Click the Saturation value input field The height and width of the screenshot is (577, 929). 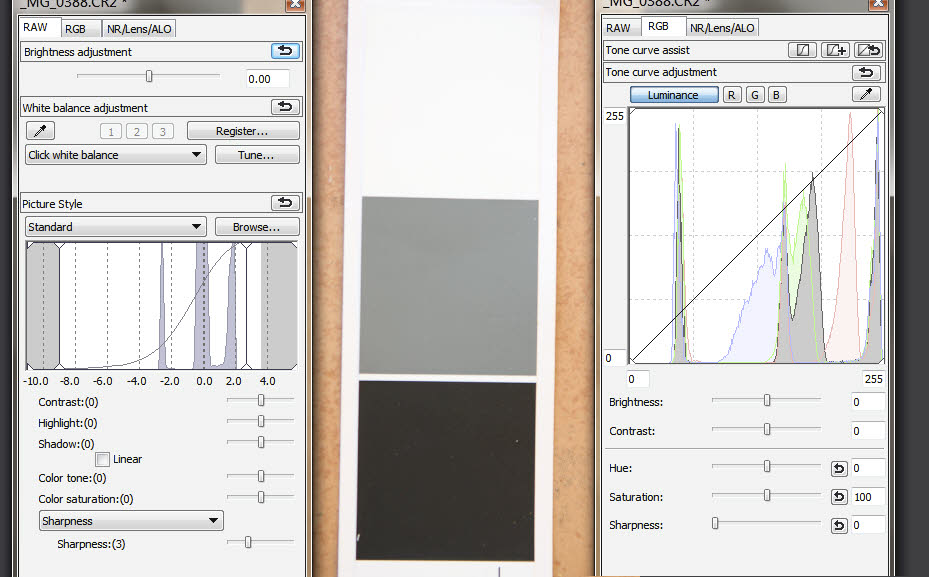tap(866, 497)
